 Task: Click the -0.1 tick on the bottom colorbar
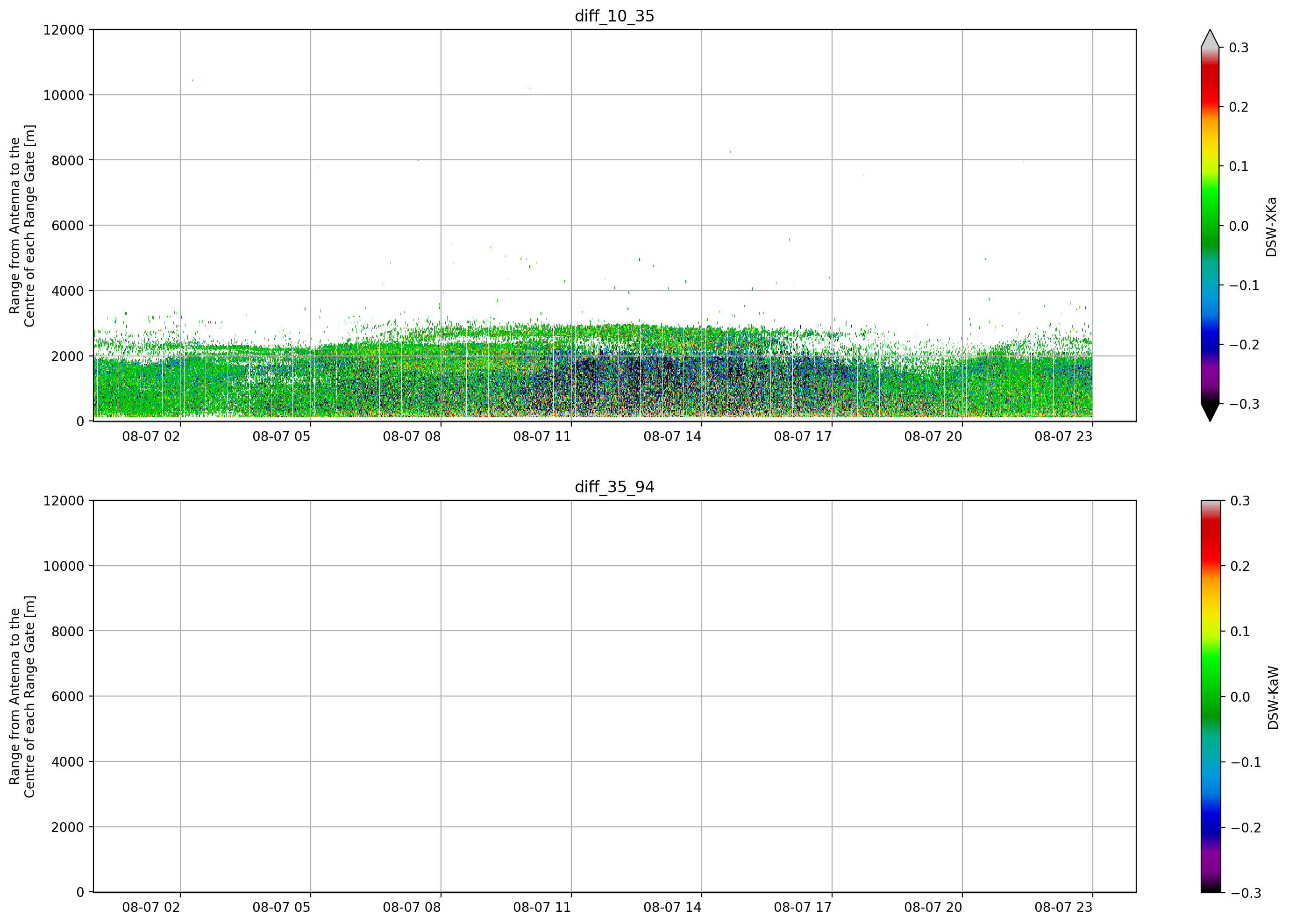(x=1245, y=763)
